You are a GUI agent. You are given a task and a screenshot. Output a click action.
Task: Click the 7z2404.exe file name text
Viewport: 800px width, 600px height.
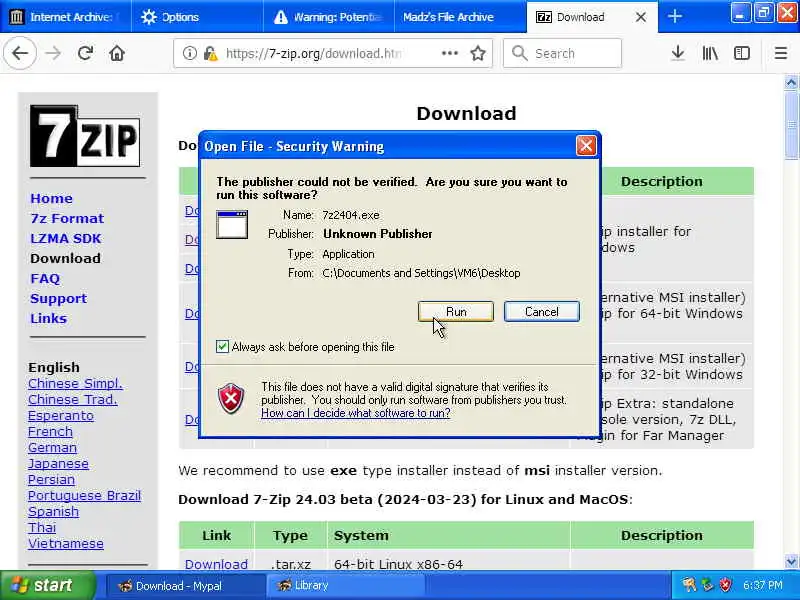351,215
